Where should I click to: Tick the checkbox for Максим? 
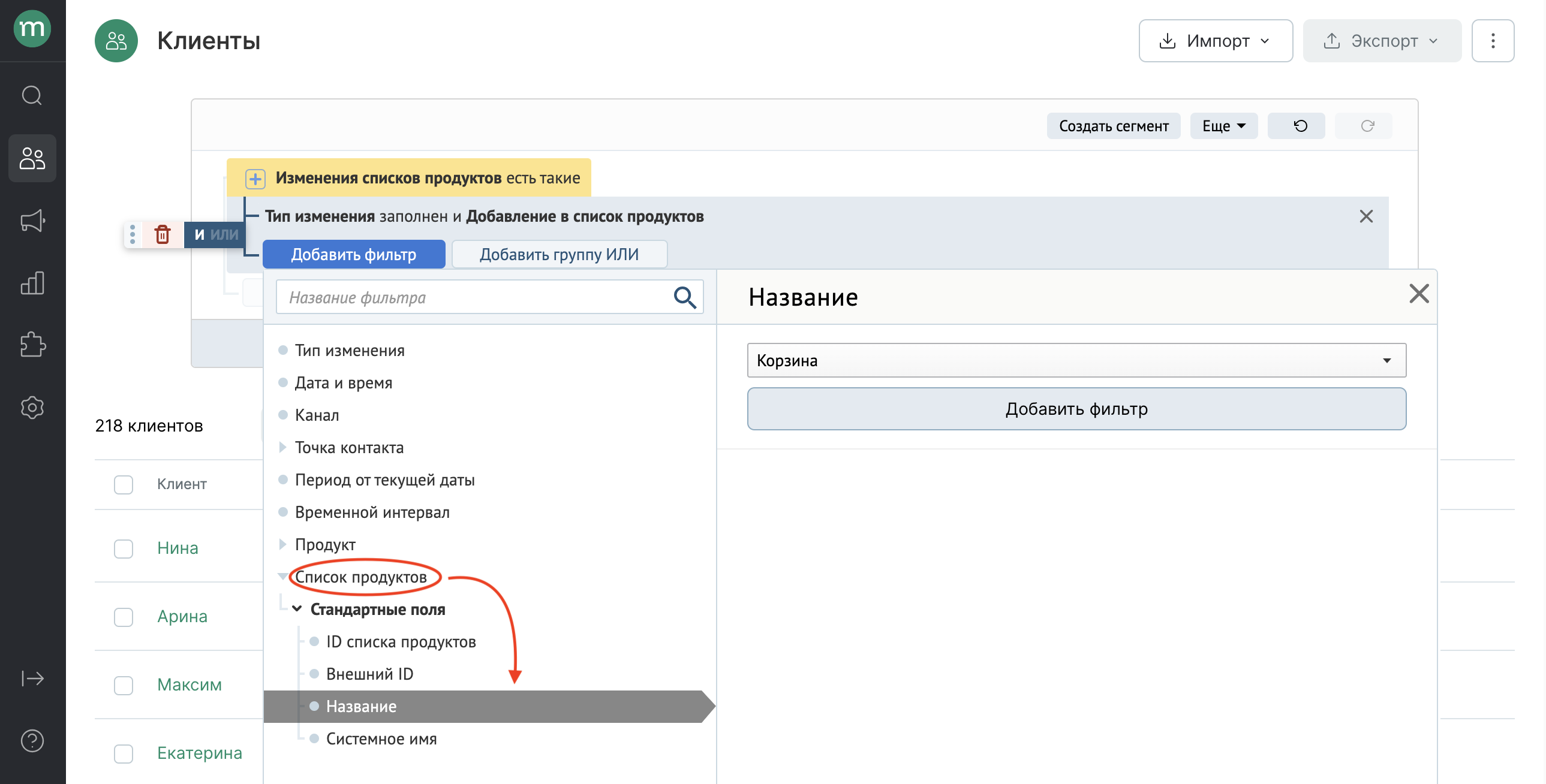click(124, 686)
